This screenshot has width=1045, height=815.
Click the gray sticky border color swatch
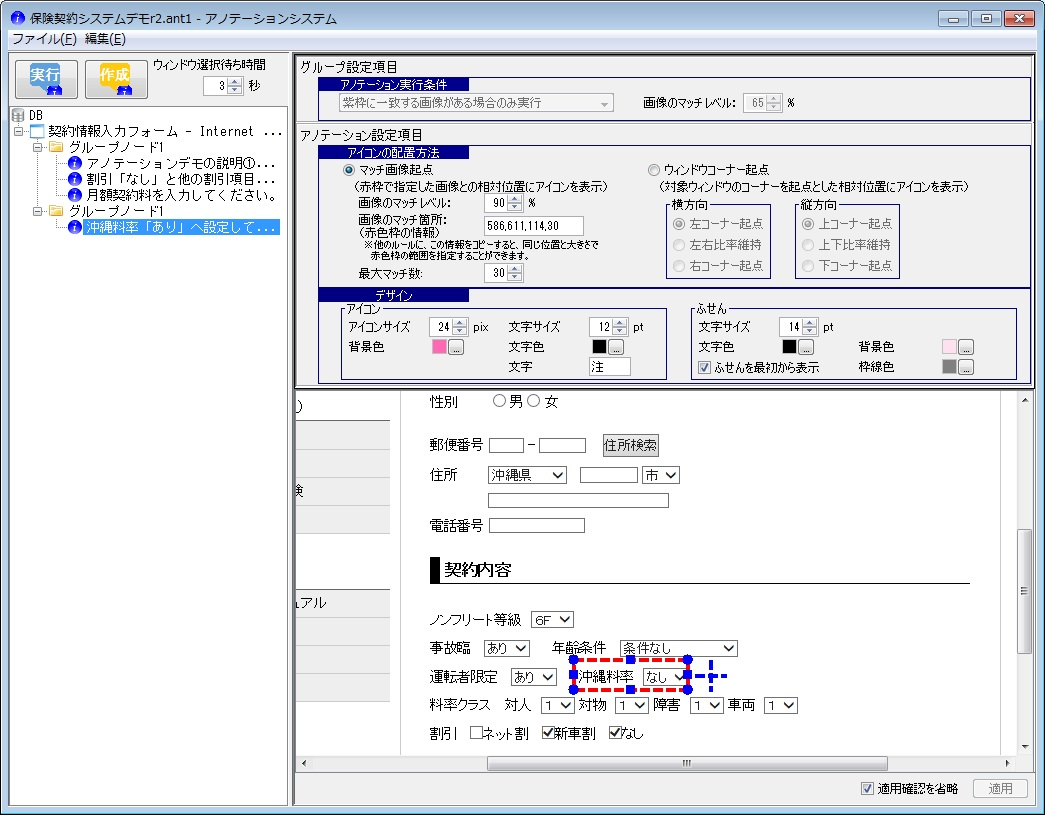pos(949,367)
